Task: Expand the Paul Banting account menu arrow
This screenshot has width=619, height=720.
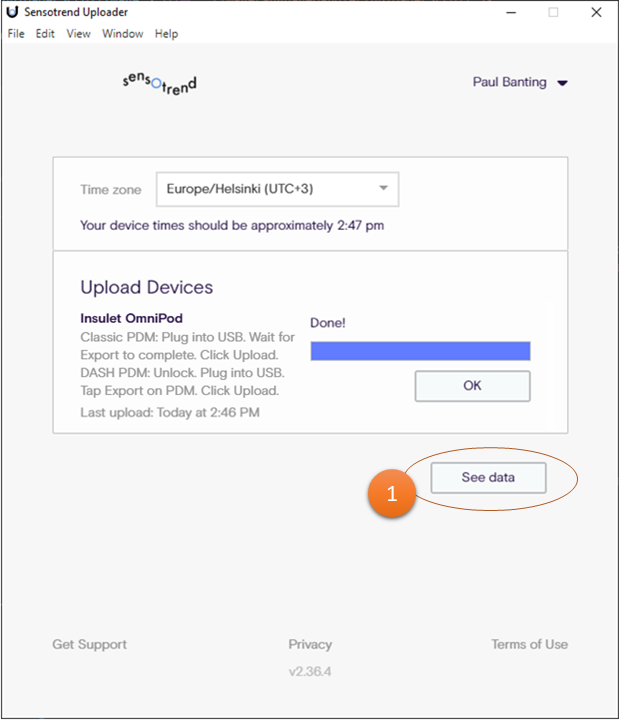Action: coord(563,83)
